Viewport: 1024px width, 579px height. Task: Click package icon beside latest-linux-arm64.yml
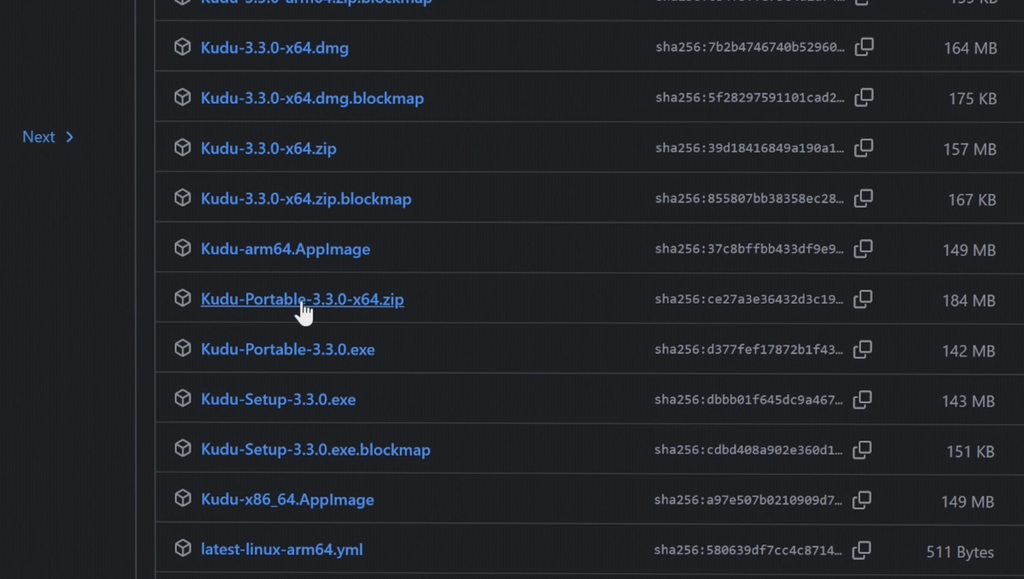[183, 548]
